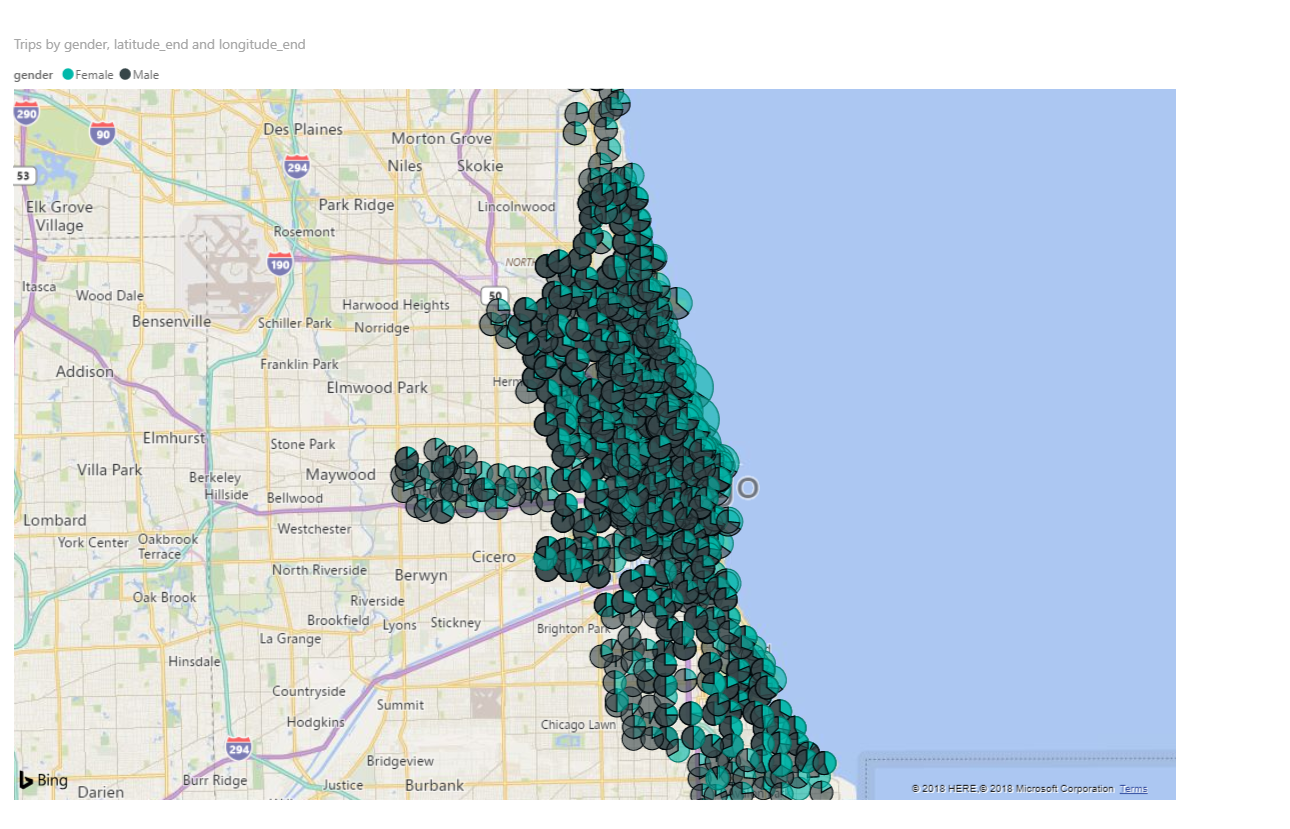Click the Male legend label

pyautogui.click(x=146, y=75)
